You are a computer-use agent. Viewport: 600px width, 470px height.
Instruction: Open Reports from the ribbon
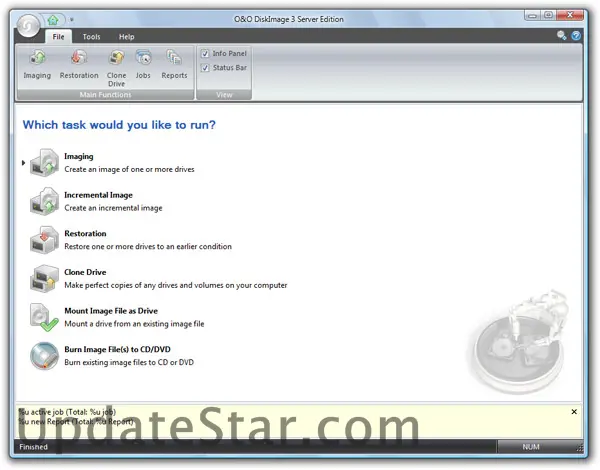[x=174, y=65]
